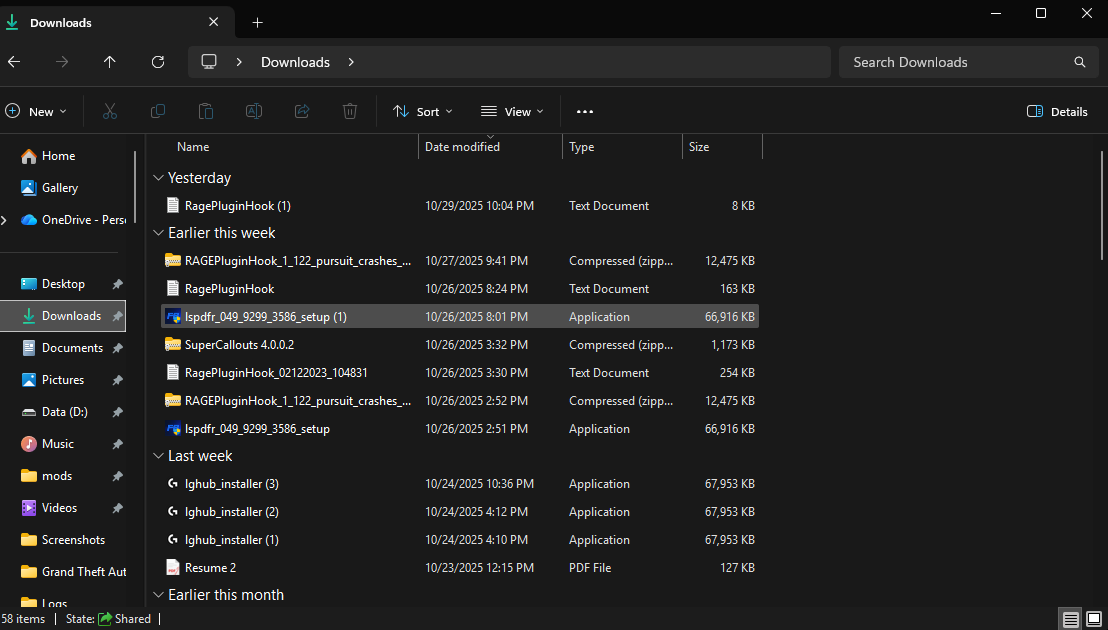Screen dimensions: 1108x630
Task: Unpin the mods folder from Quick access
Action: tap(117, 476)
